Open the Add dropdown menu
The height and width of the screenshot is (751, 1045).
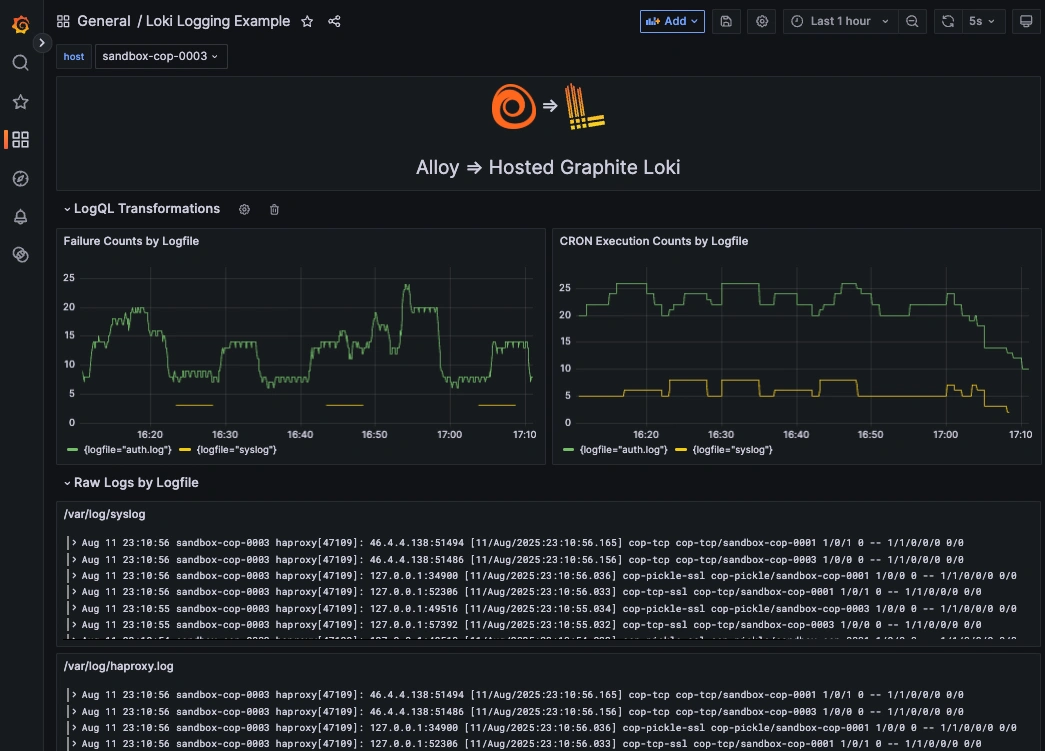click(672, 21)
